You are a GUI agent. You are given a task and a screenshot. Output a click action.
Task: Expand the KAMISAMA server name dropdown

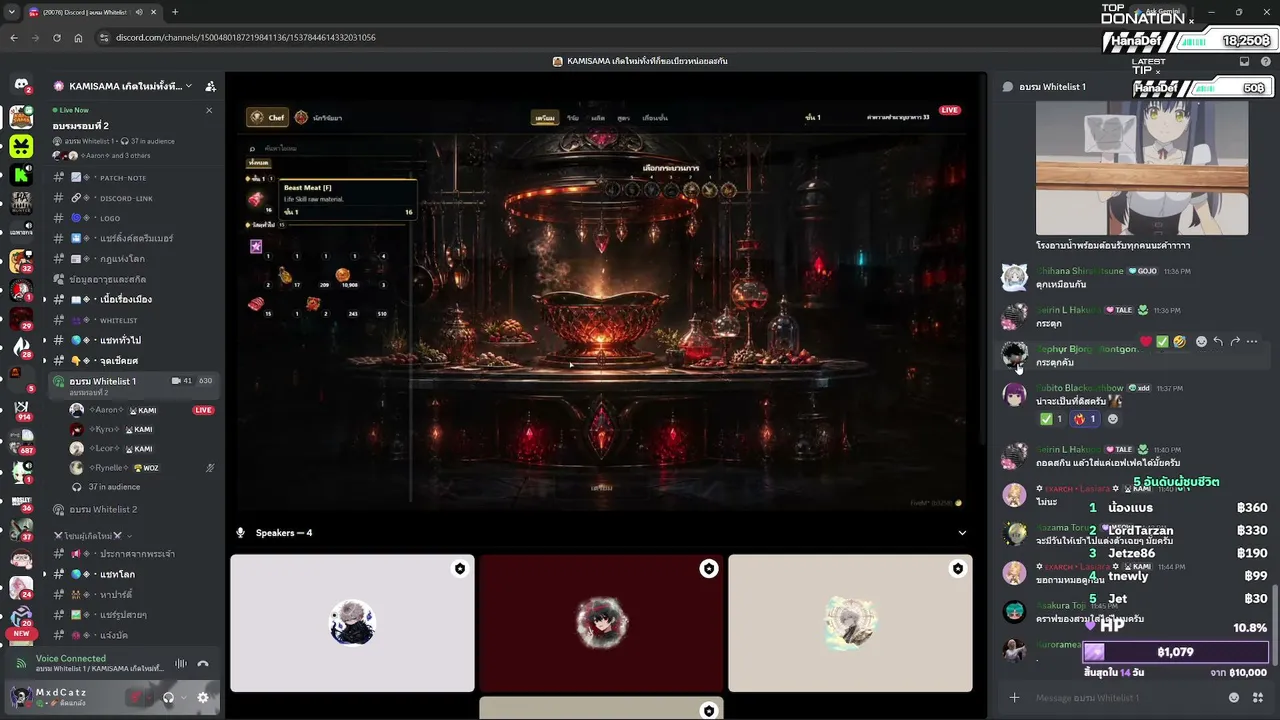[188, 86]
